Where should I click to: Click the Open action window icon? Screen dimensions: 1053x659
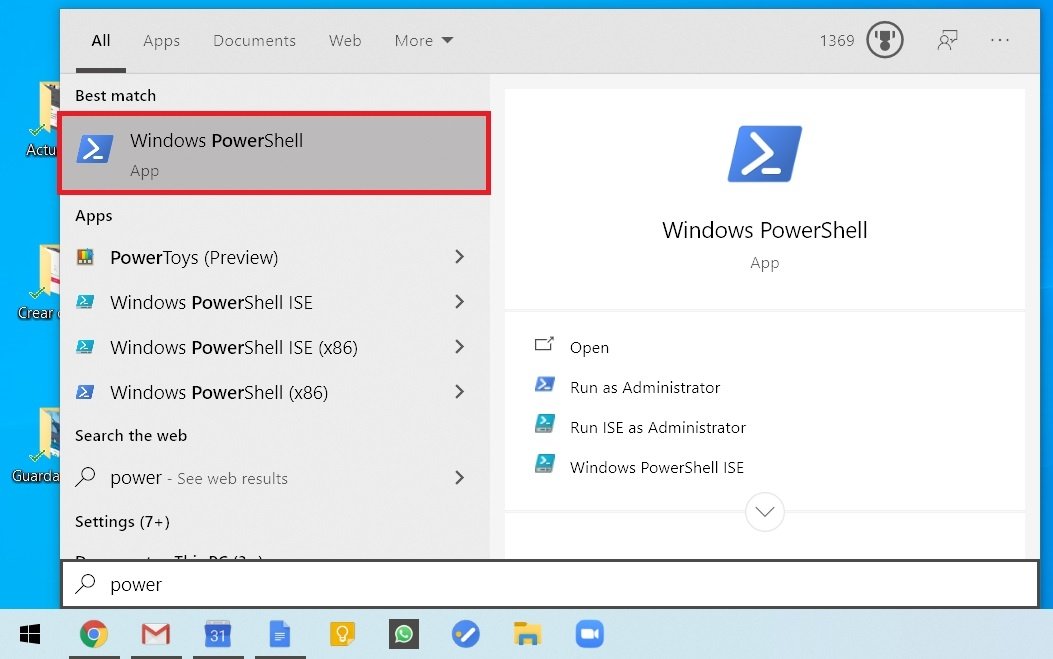point(544,345)
